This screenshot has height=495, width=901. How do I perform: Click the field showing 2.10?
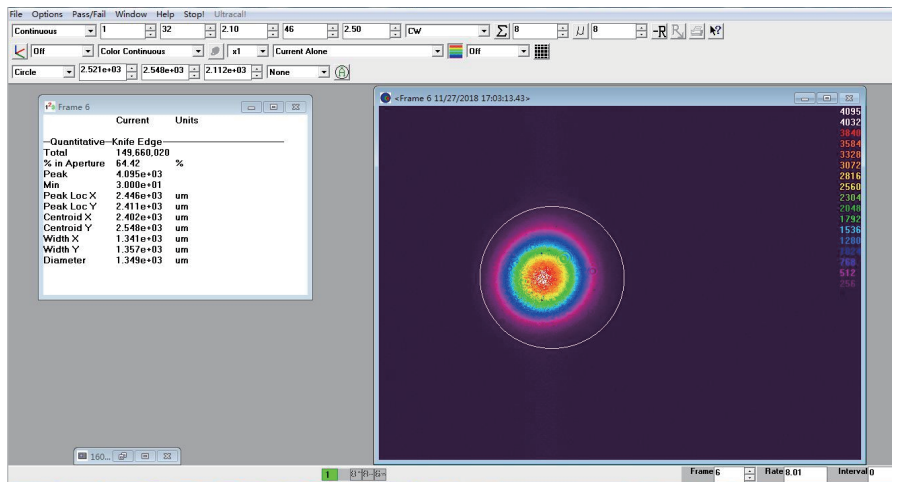click(x=244, y=30)
